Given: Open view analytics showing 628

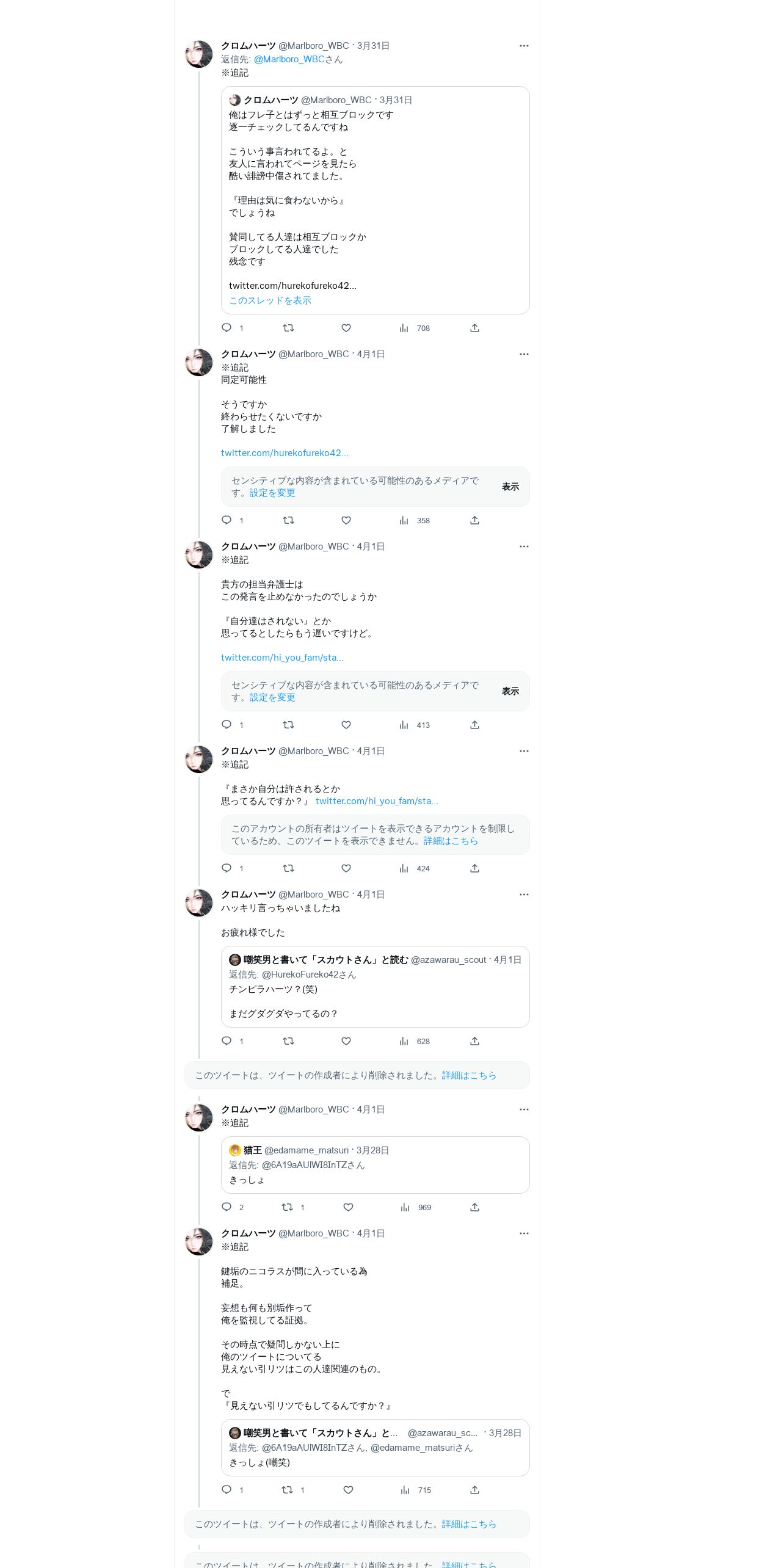Looking at the screenshot, I should point(415,1041).
